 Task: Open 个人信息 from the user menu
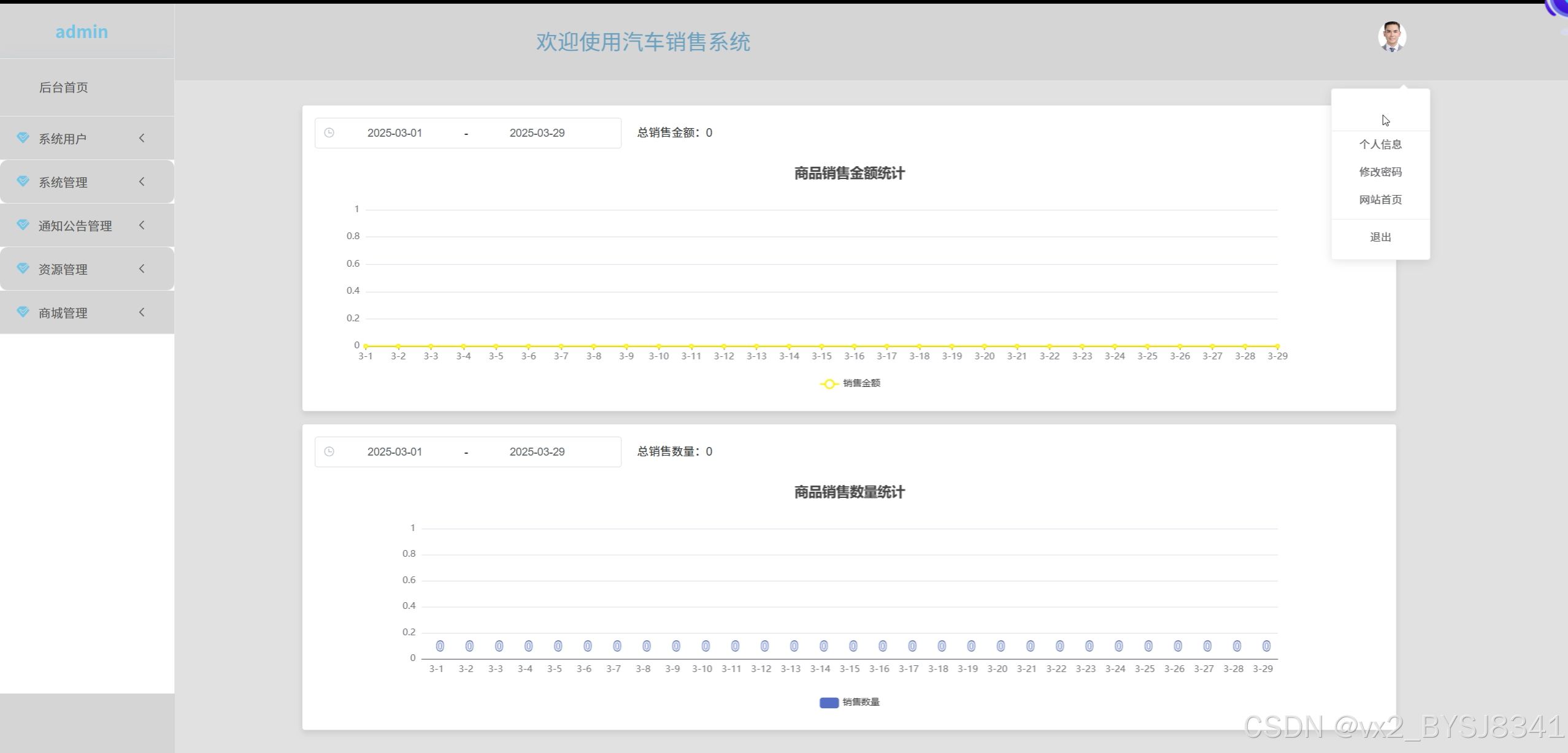click(x=1380, y=144)
